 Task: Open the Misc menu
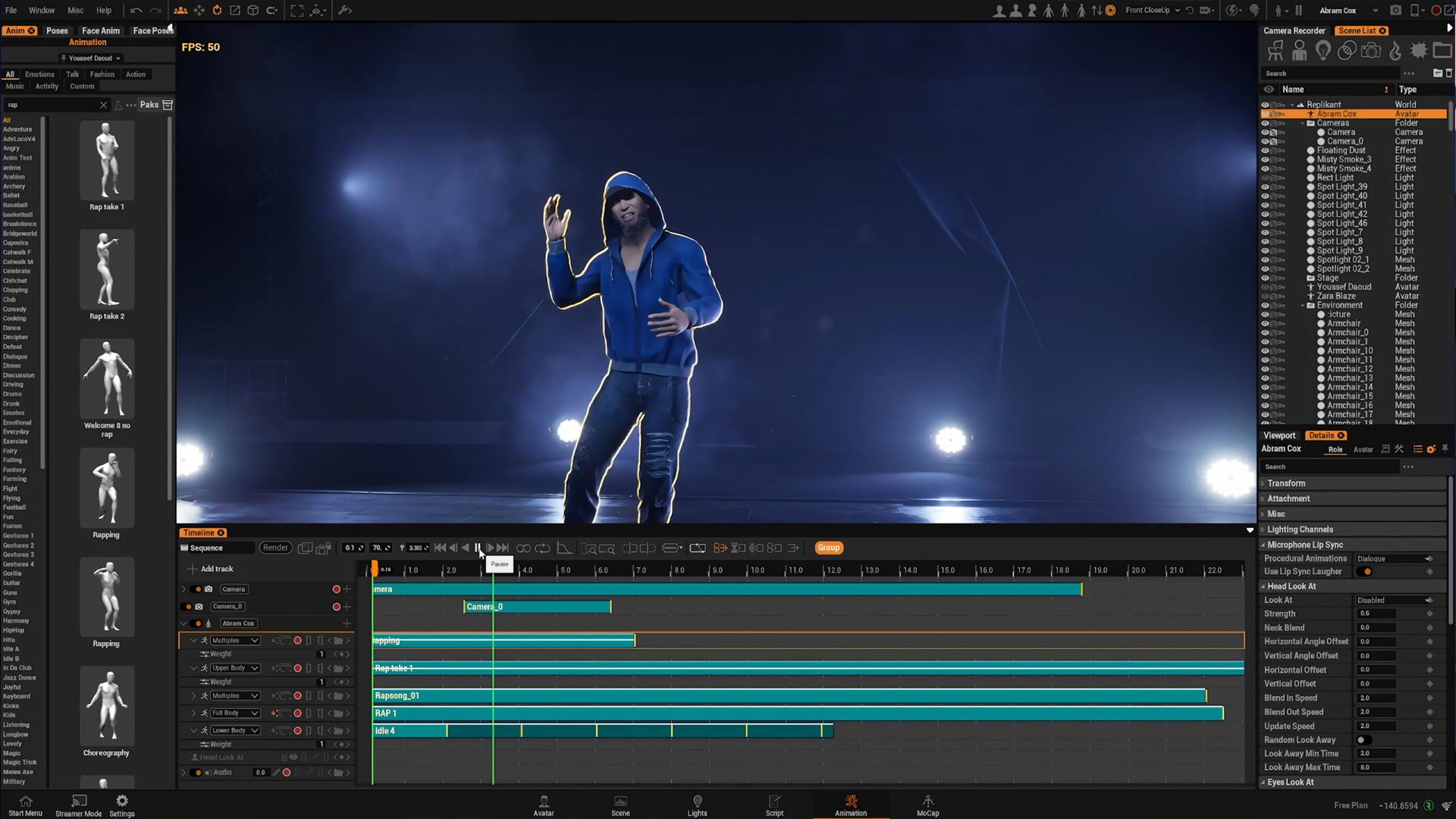point(75,11)
